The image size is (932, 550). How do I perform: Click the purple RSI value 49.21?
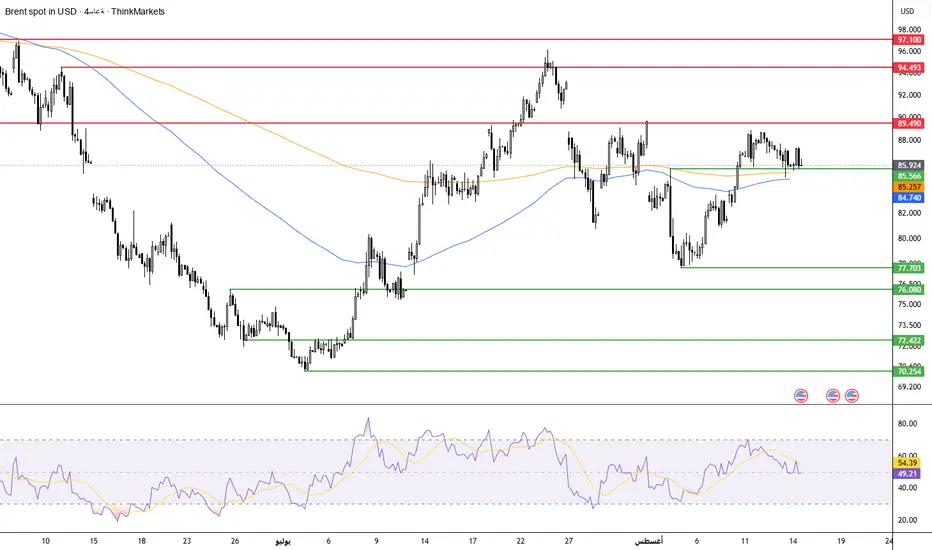click(907, 474)
